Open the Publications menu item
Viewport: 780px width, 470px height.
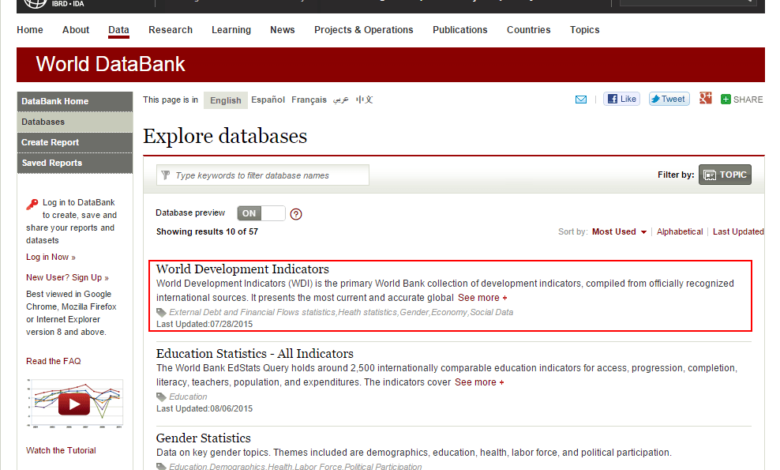460,30
